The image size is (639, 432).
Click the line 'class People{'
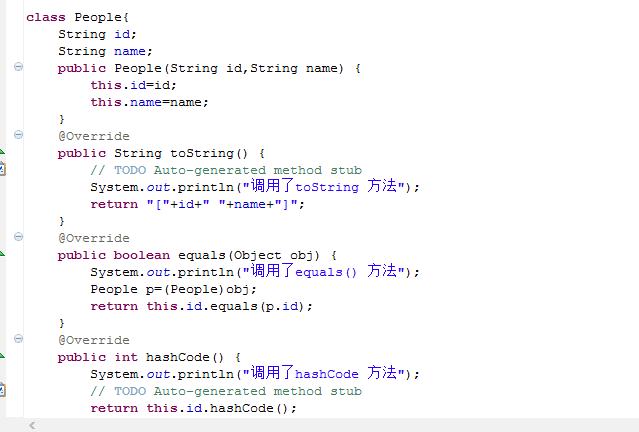click(x=77, y=17)
